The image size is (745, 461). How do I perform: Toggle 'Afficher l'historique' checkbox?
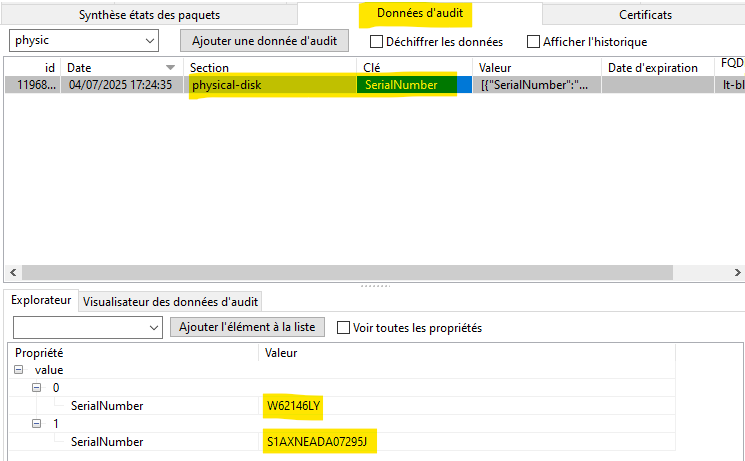pos(534,42)
